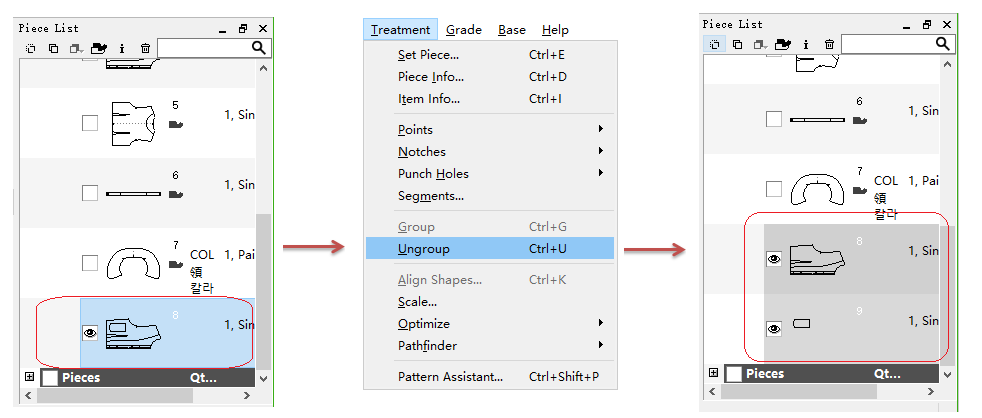The height and width of the screenshot is (418, 982).
Task: Click the info icon in right Piece List
Action: pyautogui.click(x=806, y=44)
